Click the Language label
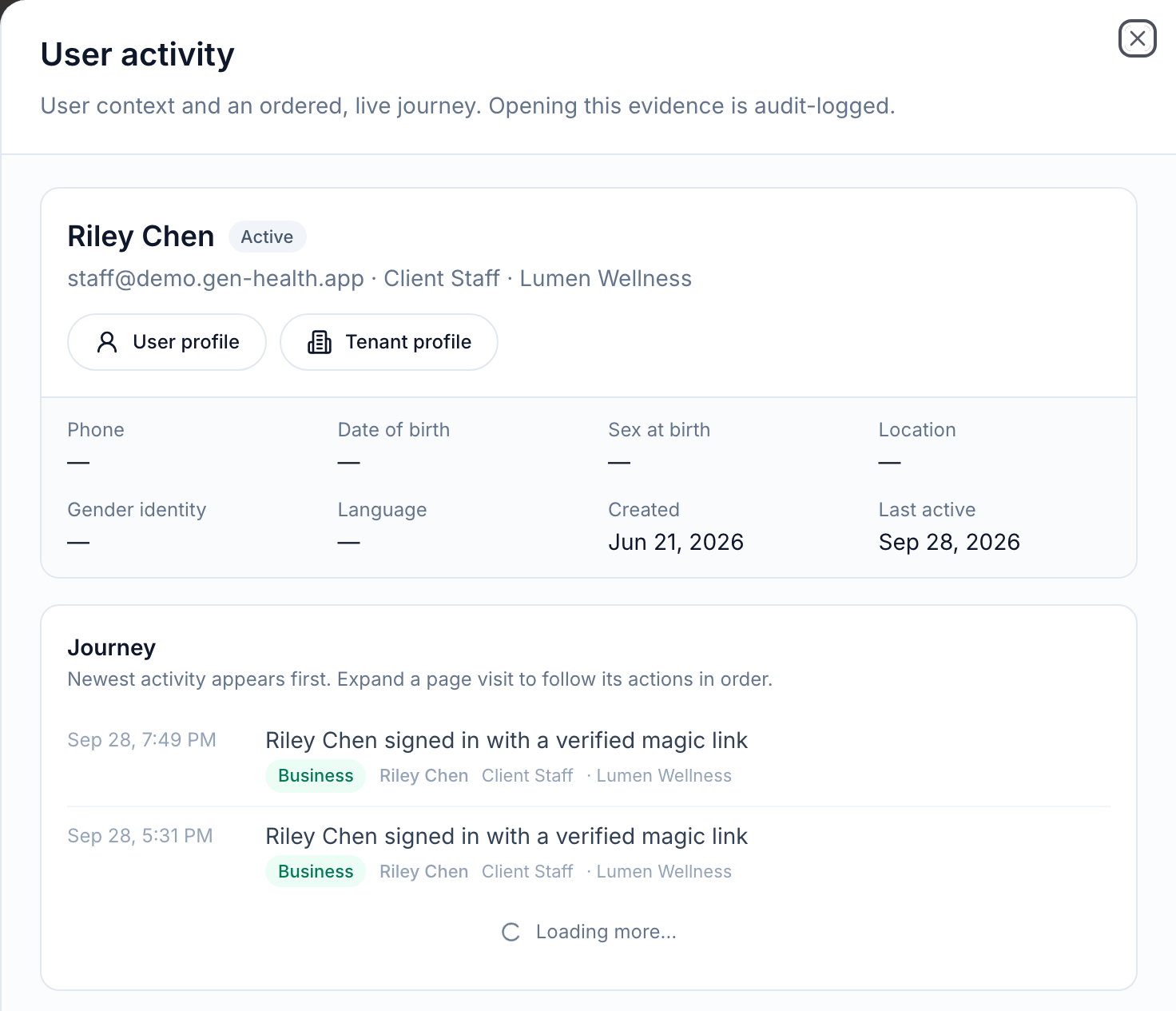The height and width of the screenshot is (1011, 1176). [382, 510]
